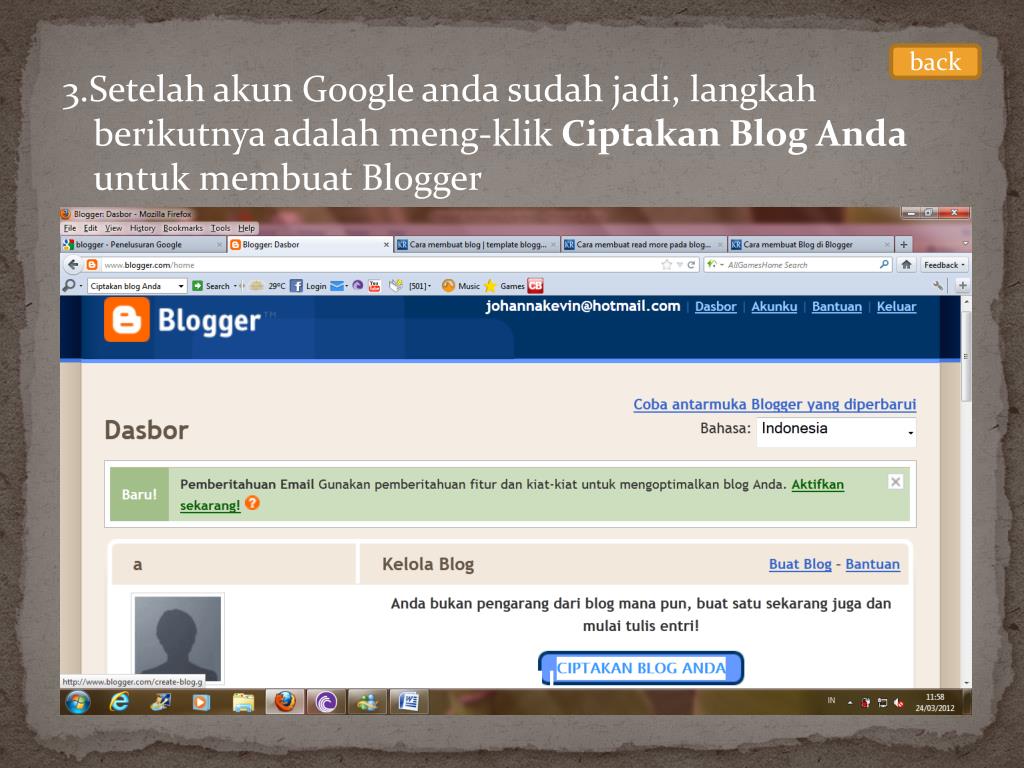
Task: Open the mail envelope toolbar icon
Action: point(336,286)
